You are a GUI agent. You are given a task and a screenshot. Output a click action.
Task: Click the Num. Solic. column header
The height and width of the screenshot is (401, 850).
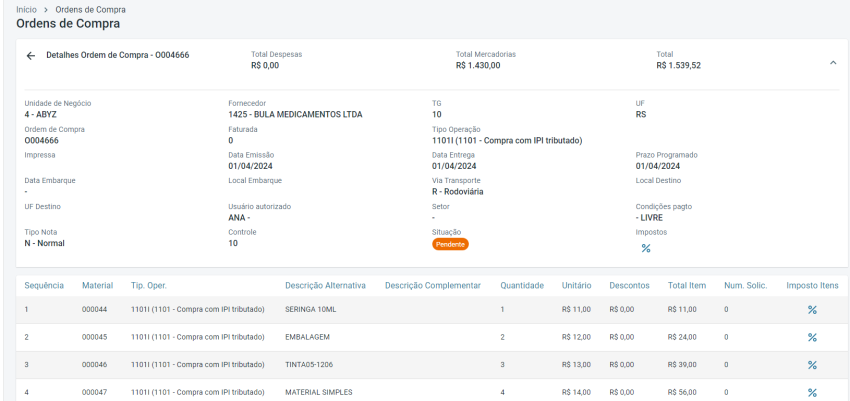(x=746, y=286)
